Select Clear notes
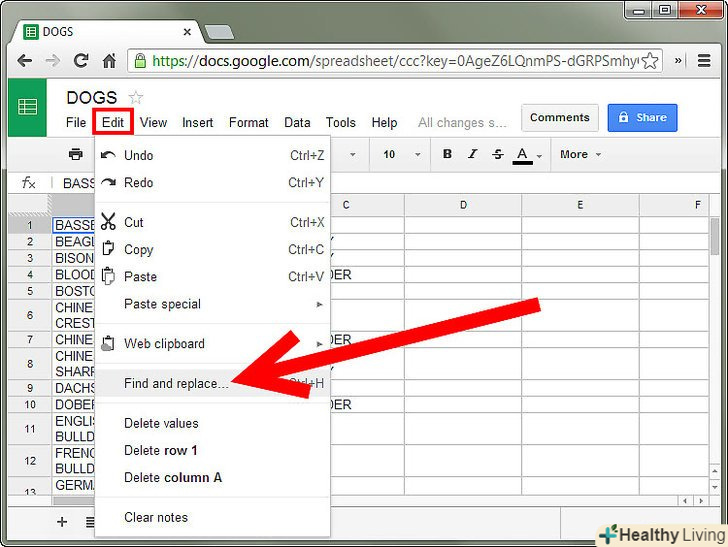 (x=212, y=517)
